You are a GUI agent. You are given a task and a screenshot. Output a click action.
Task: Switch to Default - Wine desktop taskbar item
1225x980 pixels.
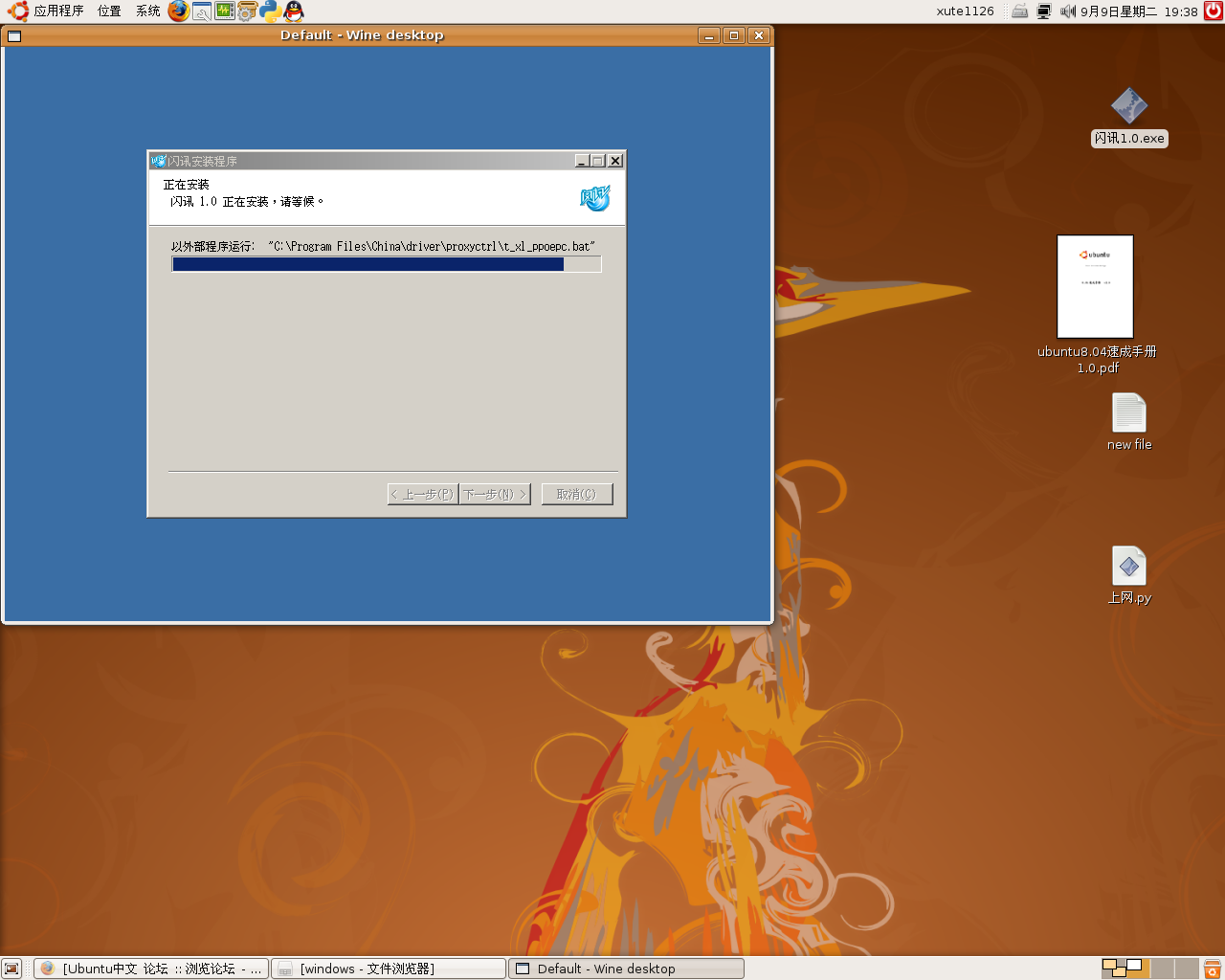pos(626,969)
